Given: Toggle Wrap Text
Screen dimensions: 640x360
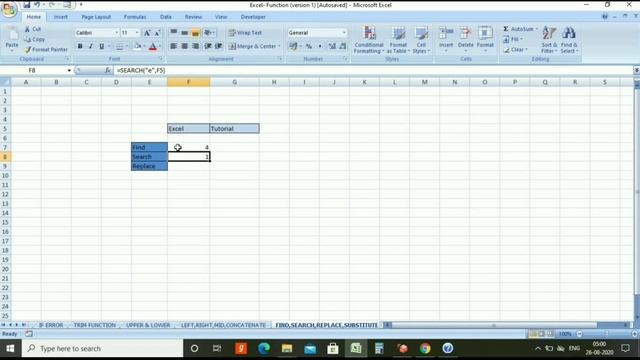Looking at the screenshot, I should pyautogui.click(x=245, y=33).
